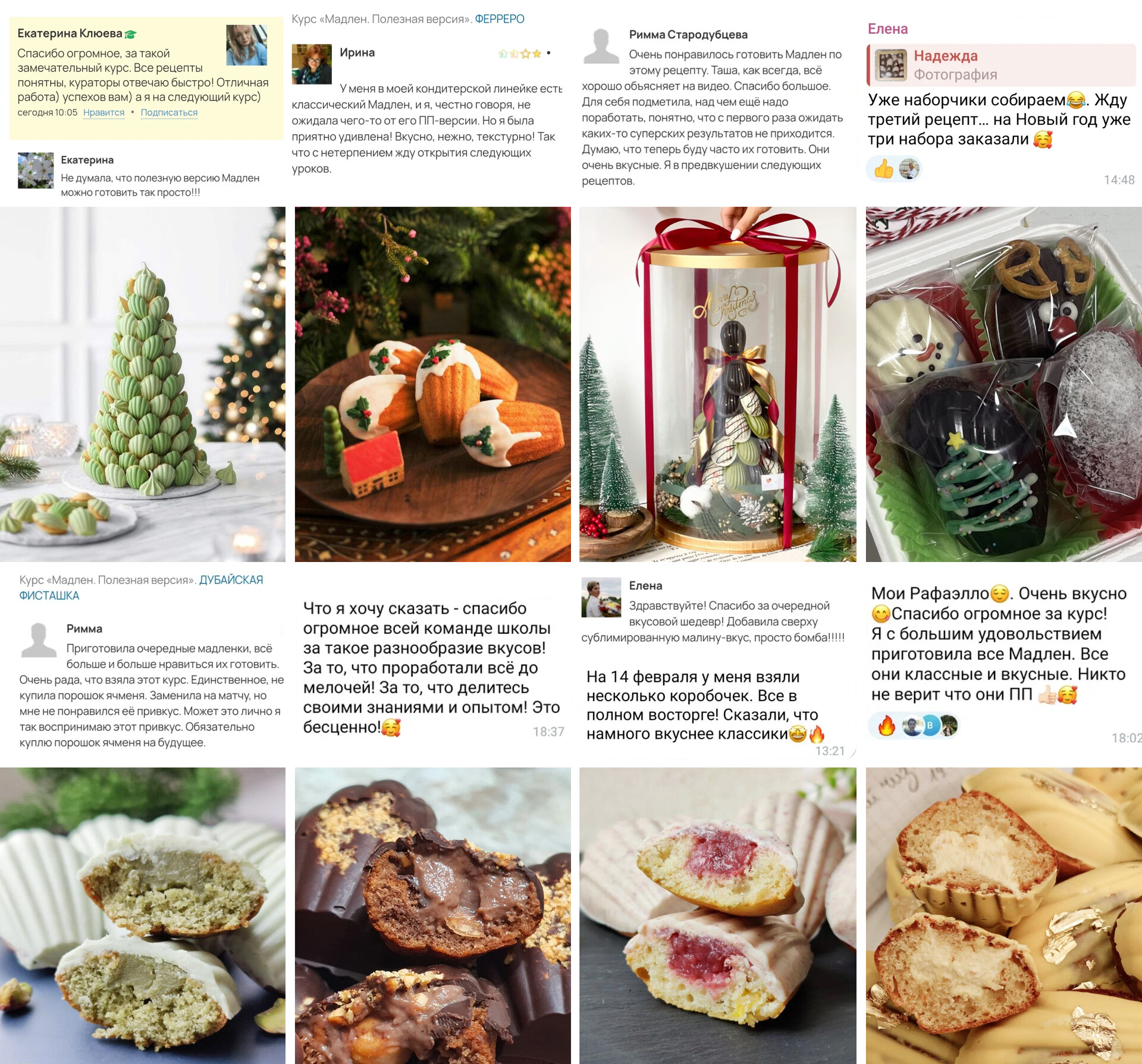Open the green madeleine tree photo
The image size is (1142, 1064).
pos(143,384)
